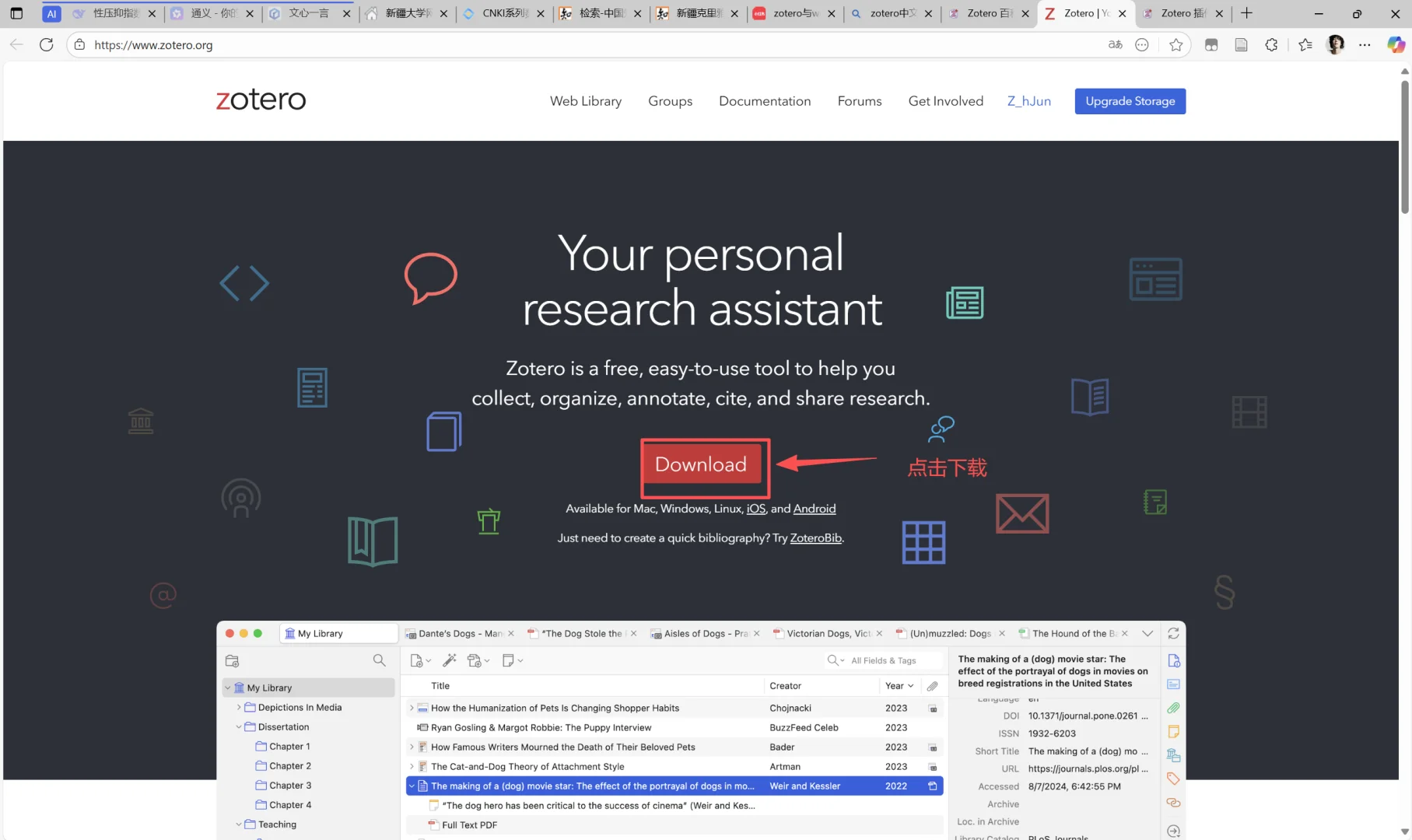1412x840 pixels.
Task: Click the magic wand add-by-identifier icon
Action: (449, 660)
